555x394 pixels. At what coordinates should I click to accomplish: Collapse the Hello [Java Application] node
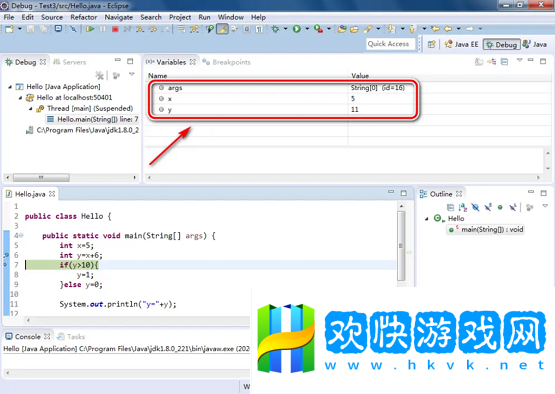pyautogui.click(x=10, y=87)
